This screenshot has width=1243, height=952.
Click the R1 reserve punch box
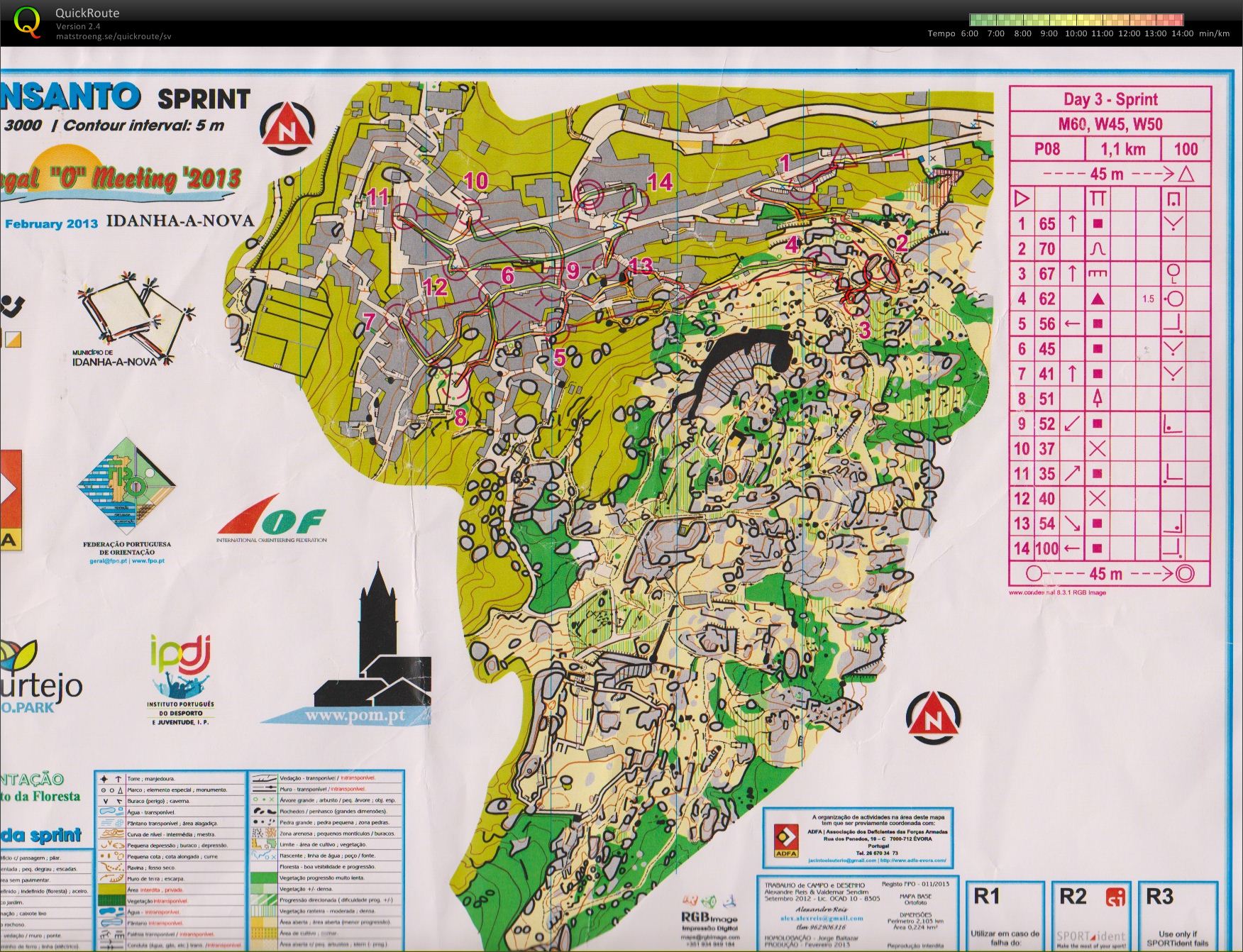pyautogui.click(x=1005, y=915)
